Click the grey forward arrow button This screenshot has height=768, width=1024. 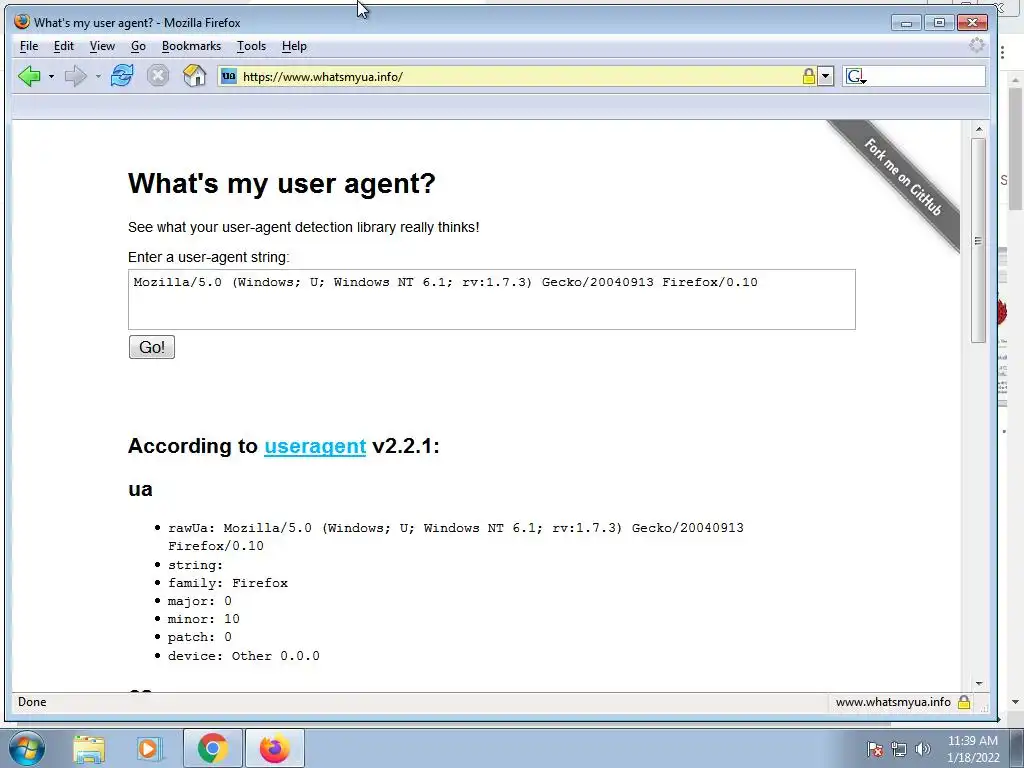coord(76,76)
